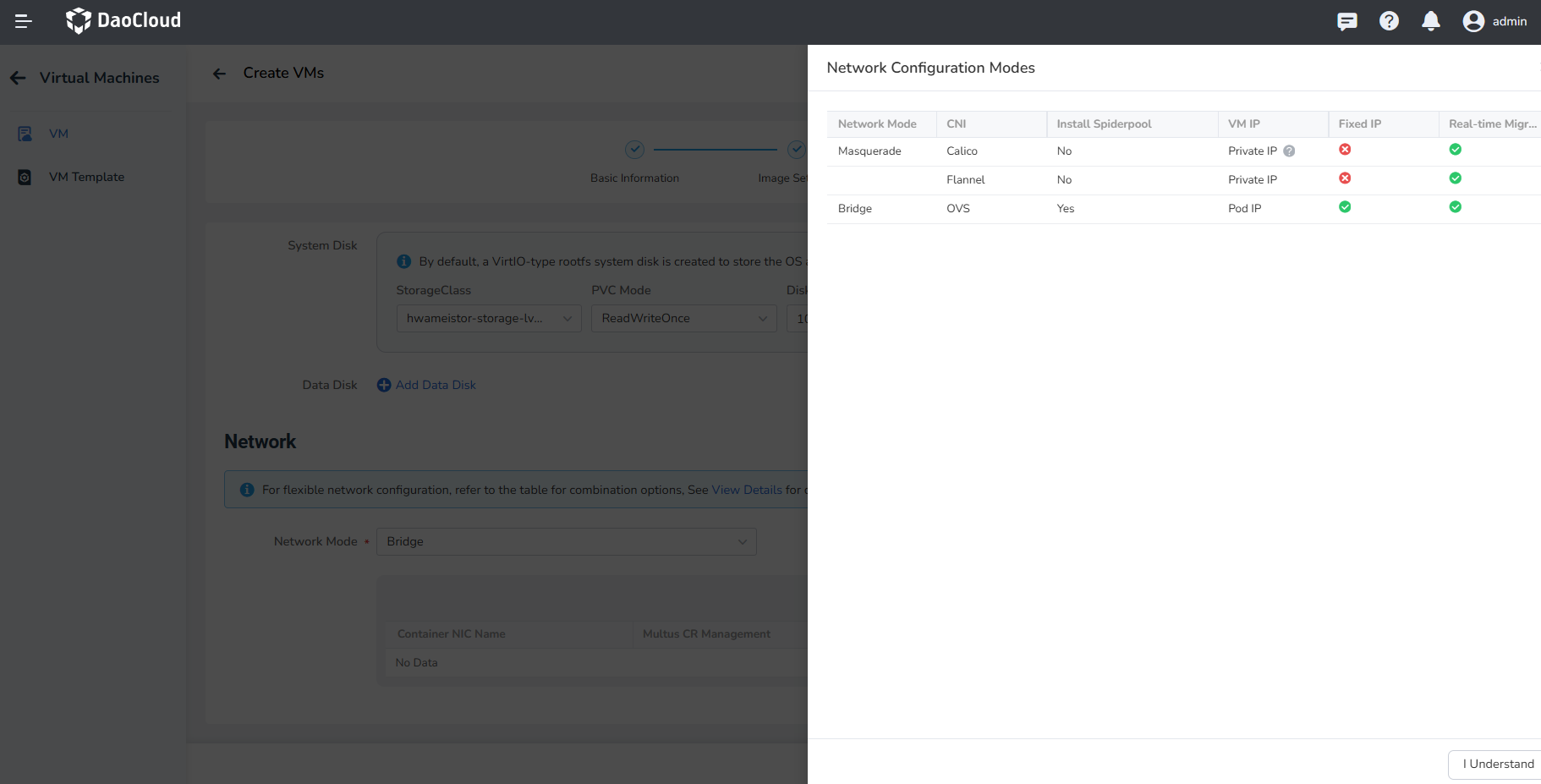Select the VM Template sidebar icon
Screen dimensions: 1541x784
[25, 177]
